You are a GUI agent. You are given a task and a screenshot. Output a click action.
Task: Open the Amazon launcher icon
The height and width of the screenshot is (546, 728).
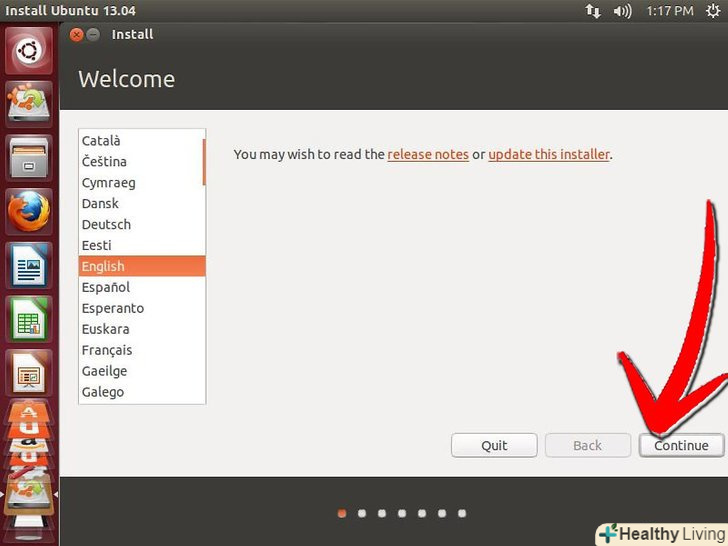(29, 443)
